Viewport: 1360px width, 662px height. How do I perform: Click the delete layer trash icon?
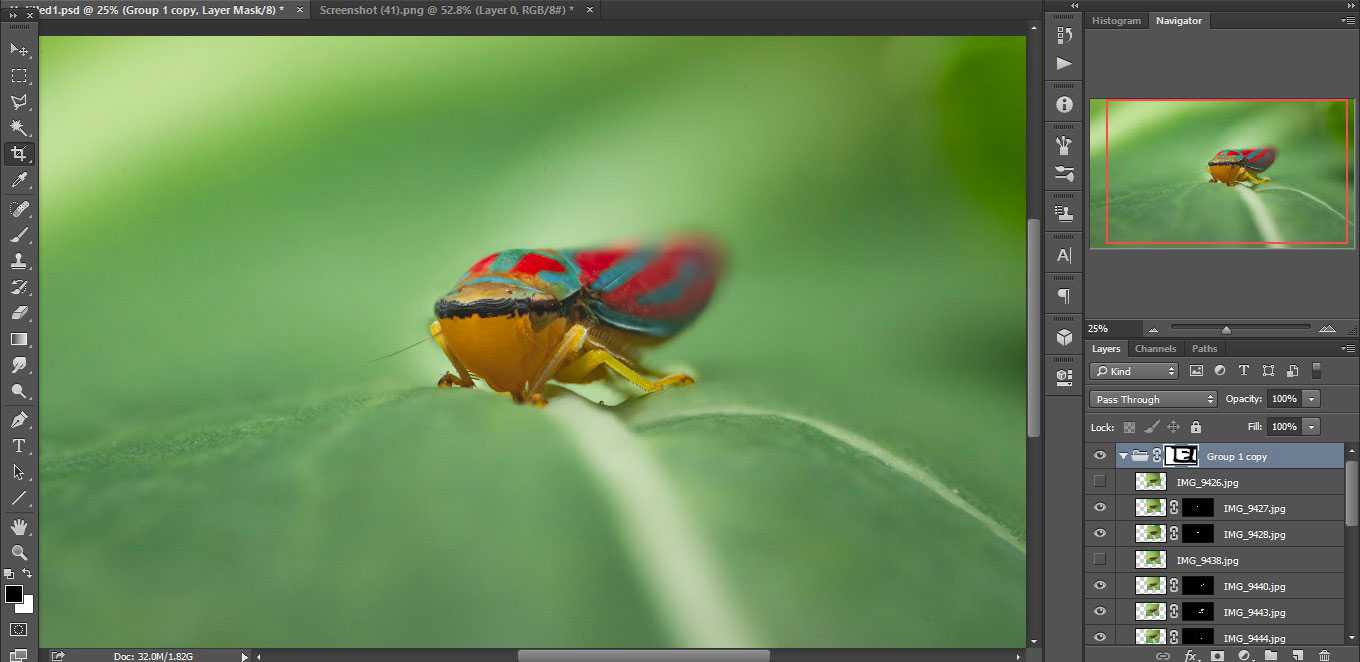1324,656
